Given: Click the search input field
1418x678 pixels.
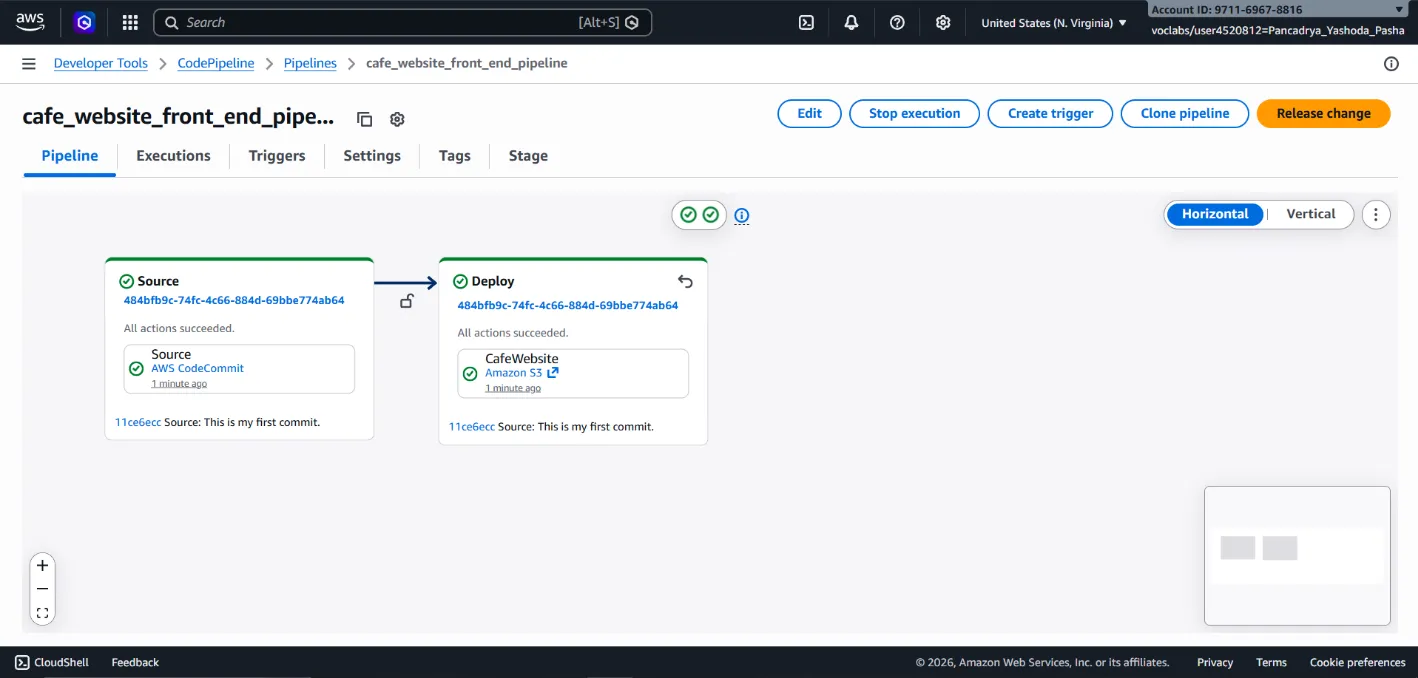Looking at the screenshot, I should [402, 22].
